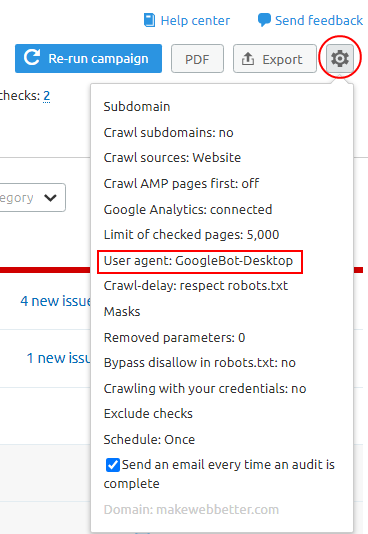Expand the category dropdown chevron

50,198
